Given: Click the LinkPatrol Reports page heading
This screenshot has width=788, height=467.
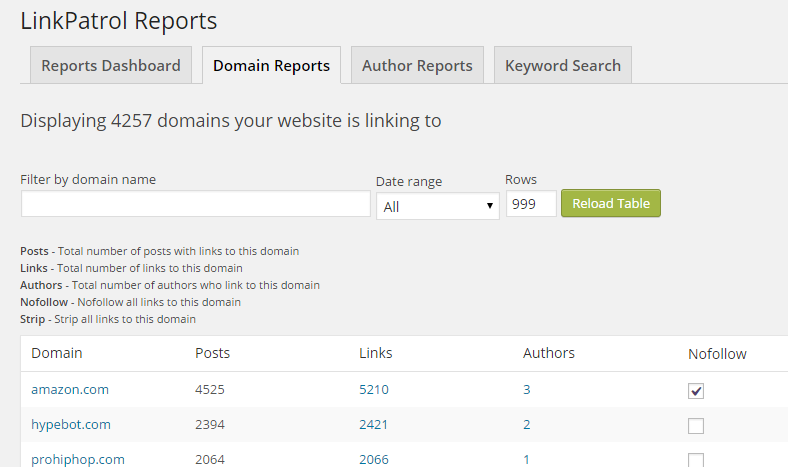Looking at the screenshot, I should tap(119, 21).
